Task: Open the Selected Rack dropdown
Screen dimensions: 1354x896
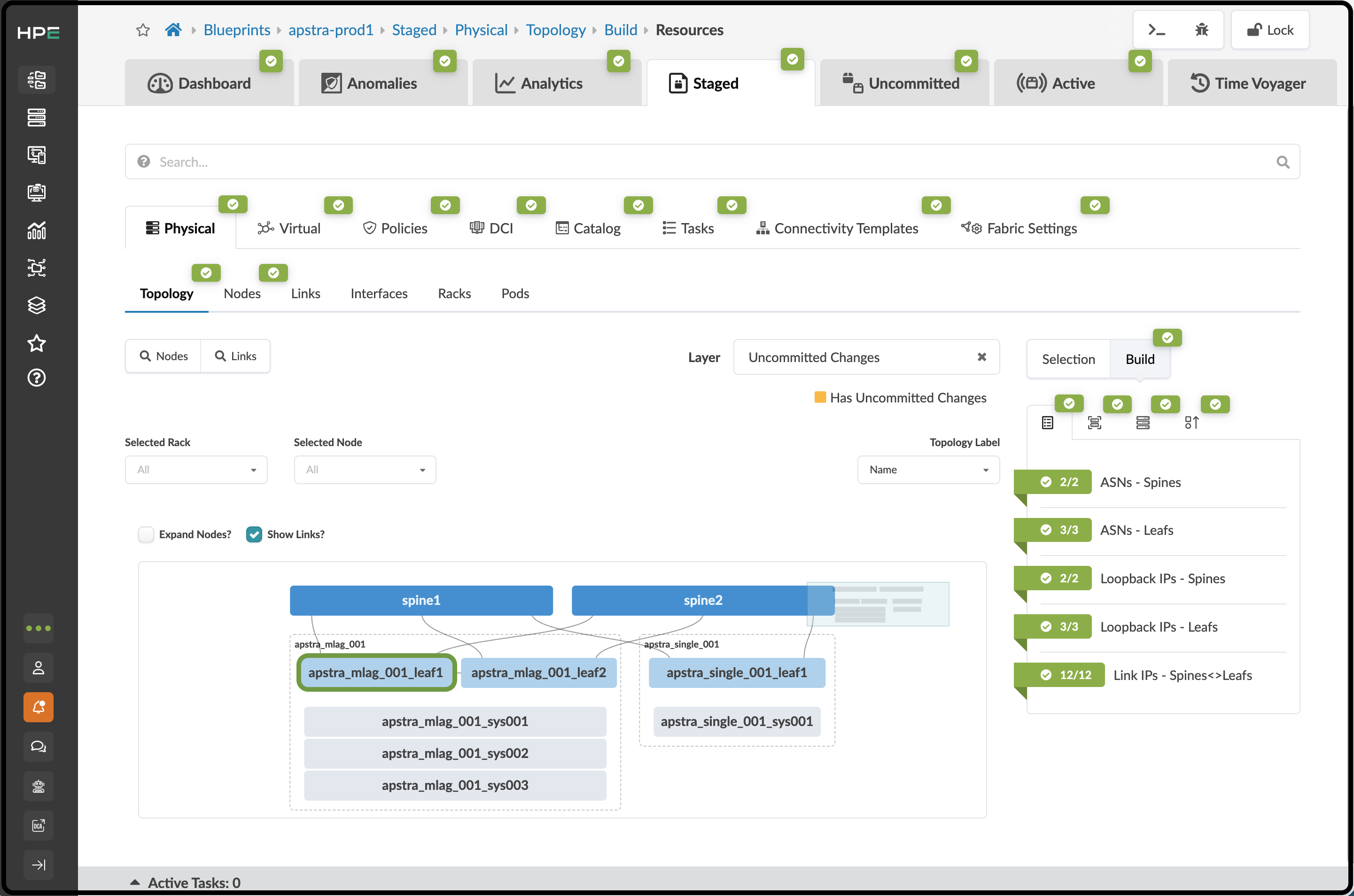Action: [x=196, y=470]
